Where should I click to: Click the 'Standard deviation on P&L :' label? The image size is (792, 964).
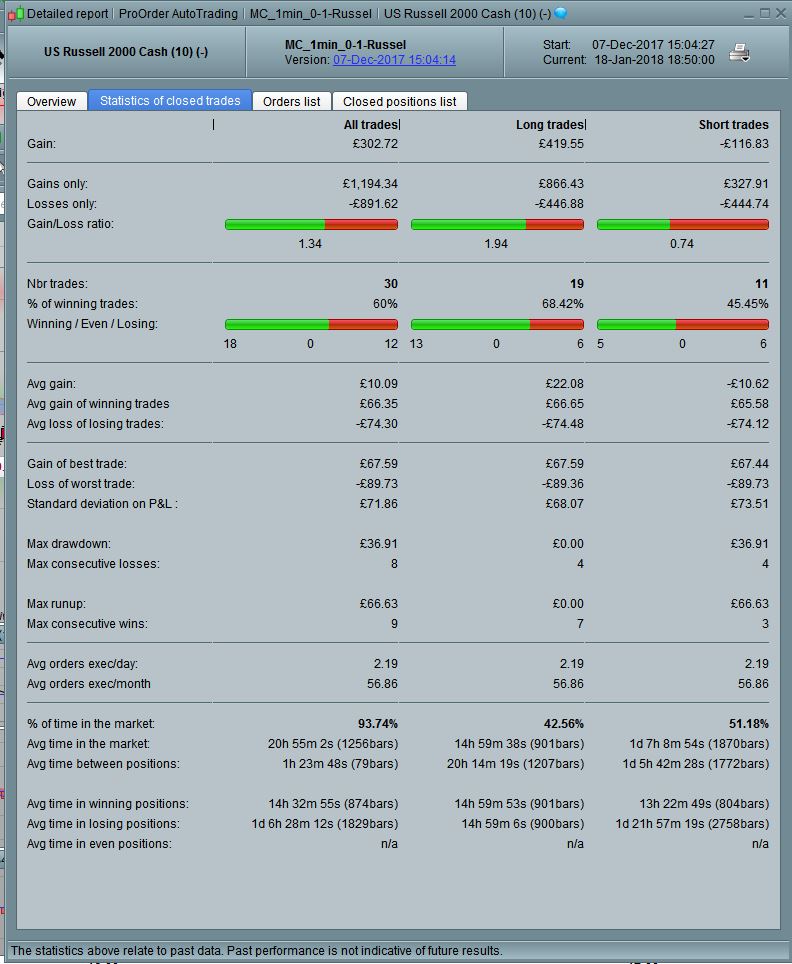102,504
